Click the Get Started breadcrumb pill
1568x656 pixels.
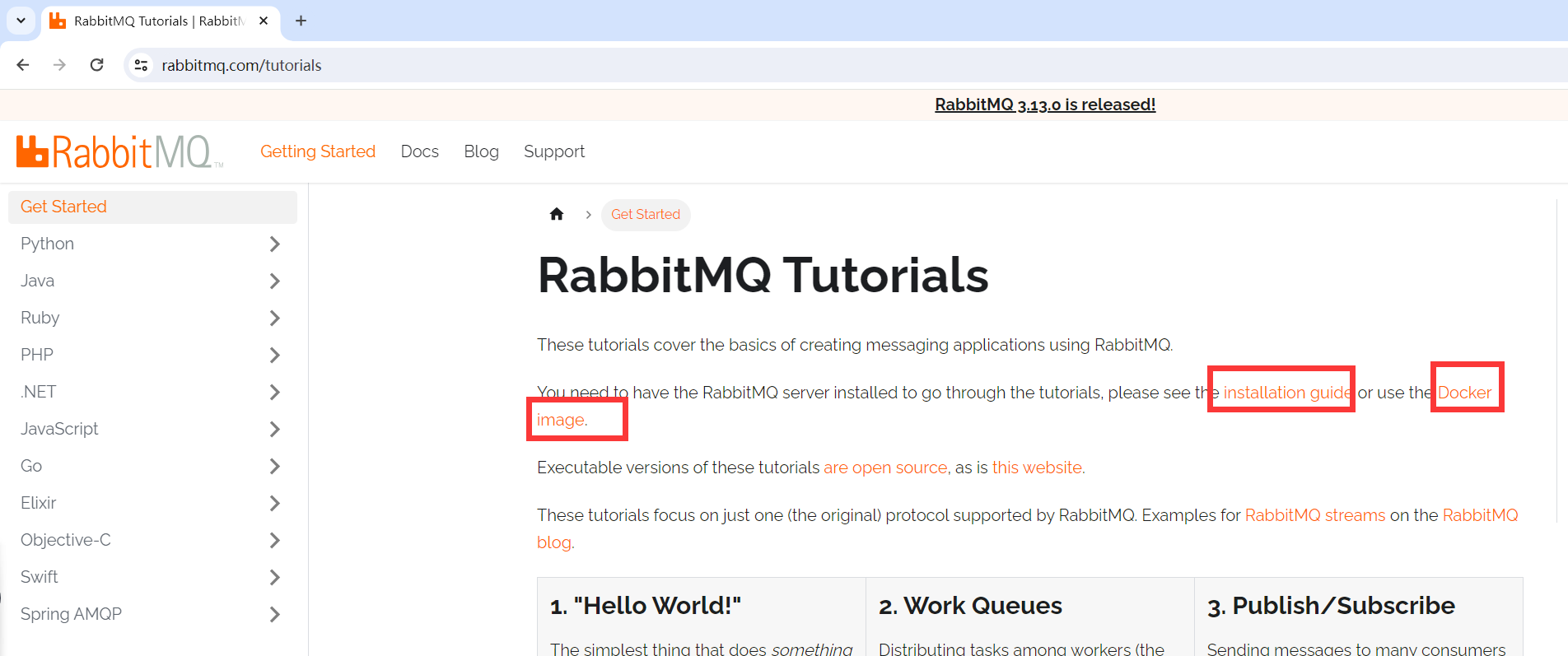pyautogui.click(x=646, y=214)
